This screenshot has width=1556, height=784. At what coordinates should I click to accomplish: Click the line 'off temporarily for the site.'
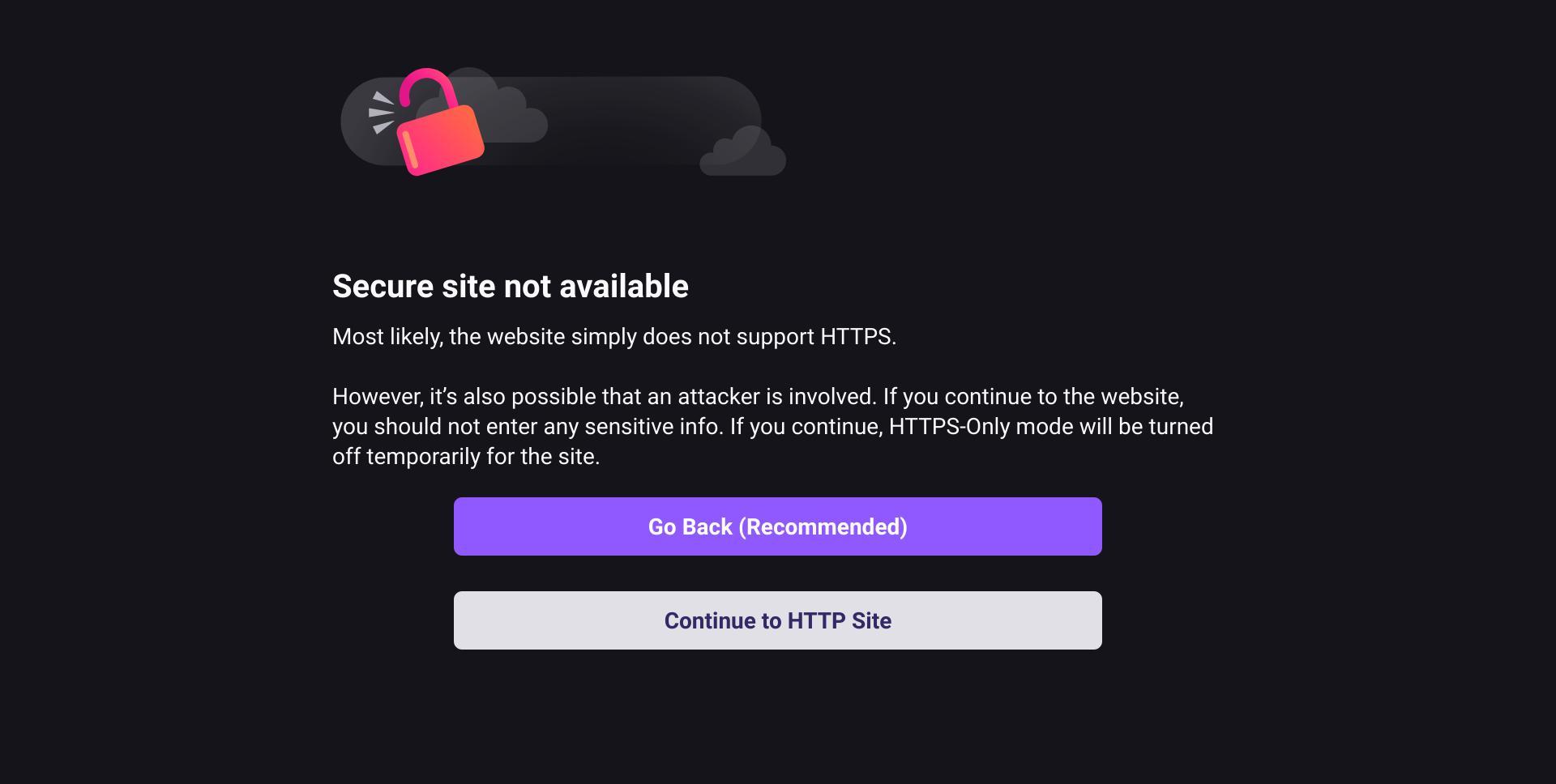point(466,457)
